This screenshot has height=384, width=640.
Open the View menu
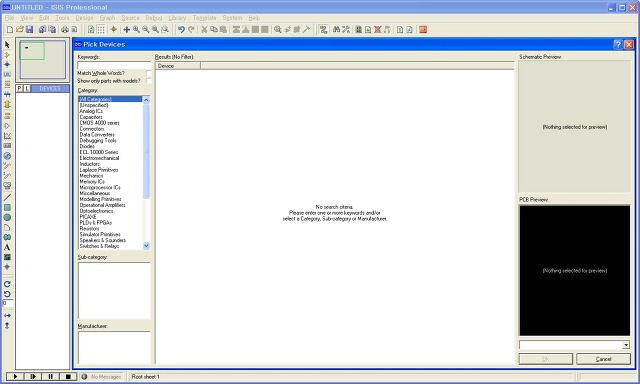(27, 18)
